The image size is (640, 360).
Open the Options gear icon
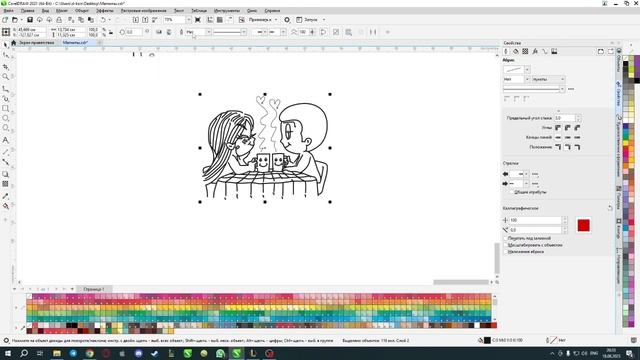click(x=287, y=20)
